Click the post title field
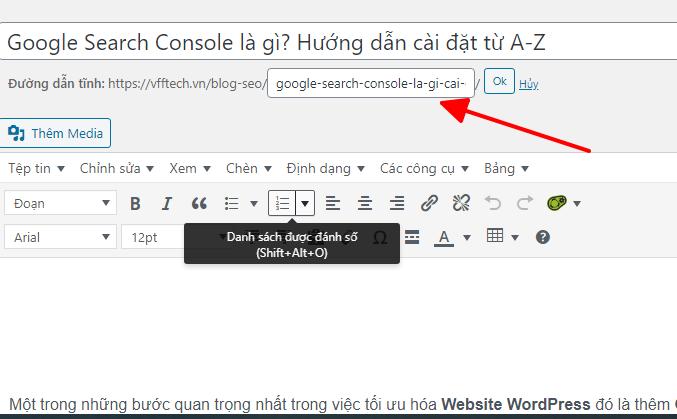The height and width of the screenshot is (419, 677). point(338,42)
